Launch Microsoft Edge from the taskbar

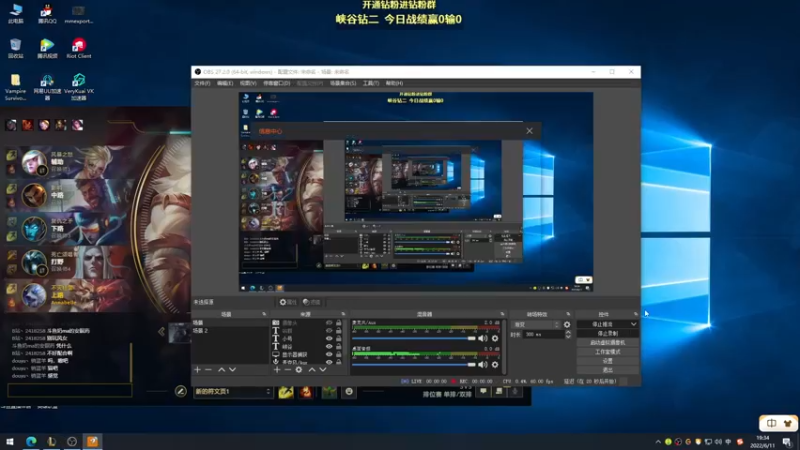click(x=31, y=441)
